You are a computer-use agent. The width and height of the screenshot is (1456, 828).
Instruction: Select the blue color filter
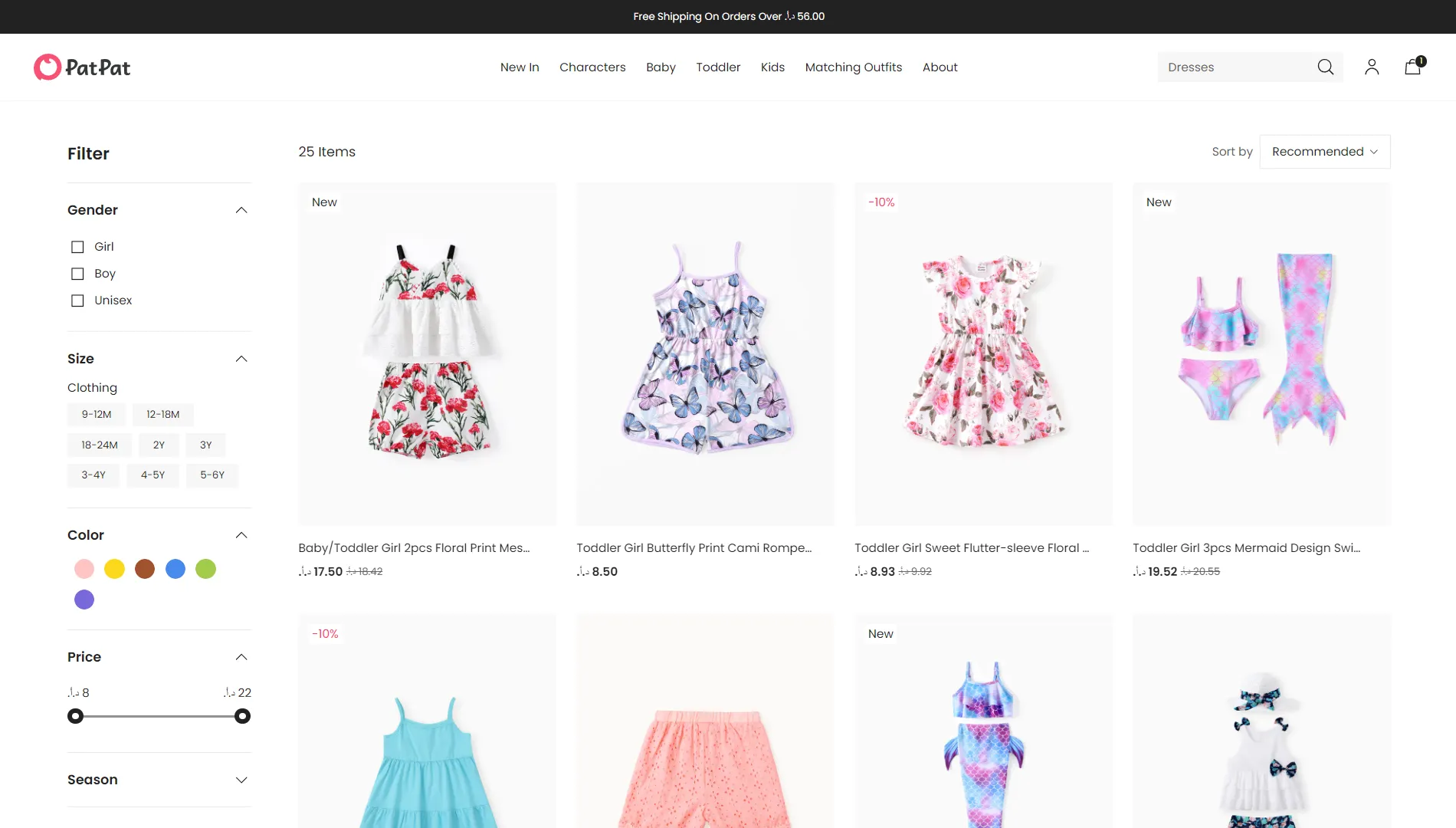coord(175,569)
